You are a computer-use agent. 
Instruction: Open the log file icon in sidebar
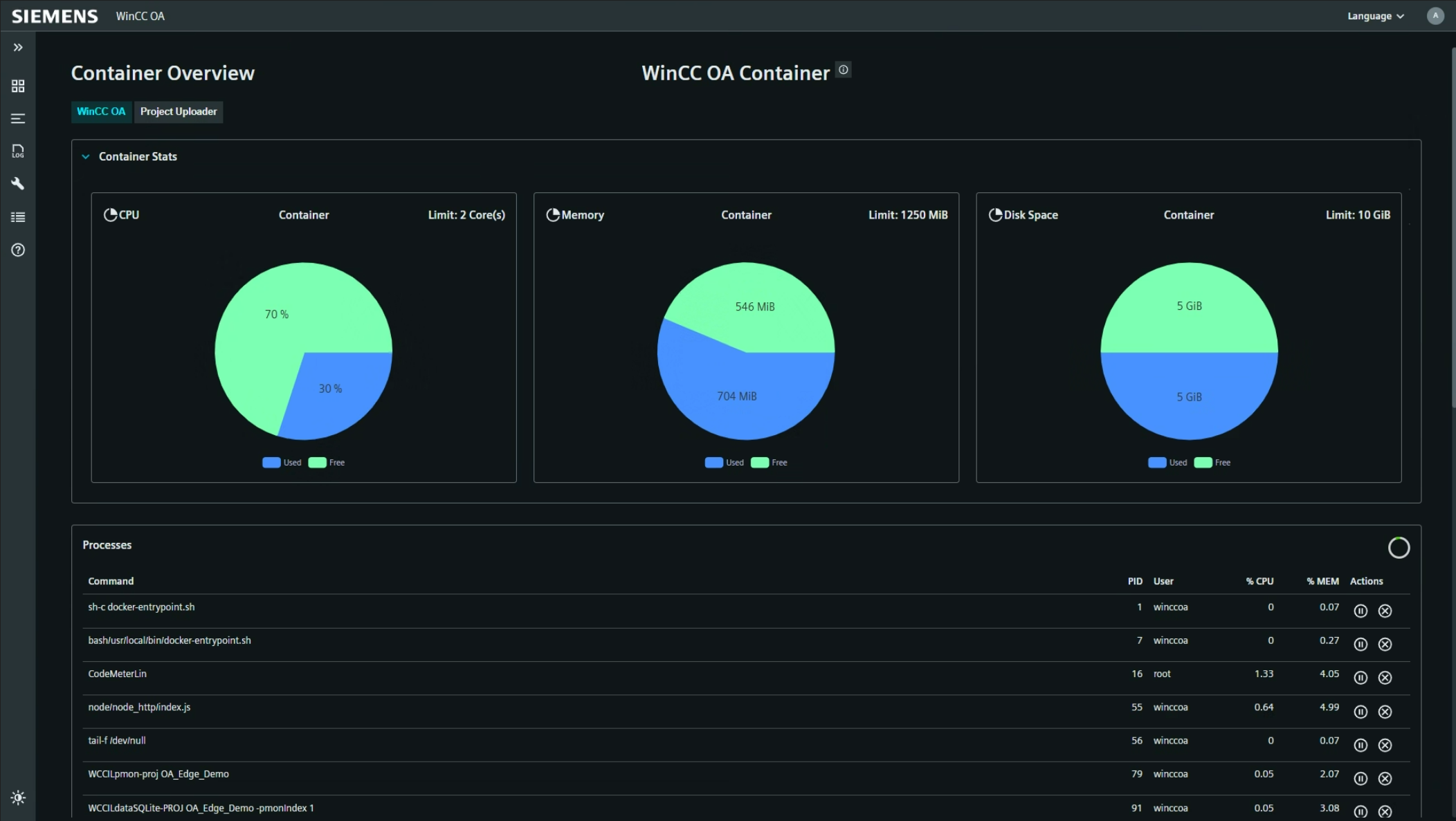coord(18,151)
